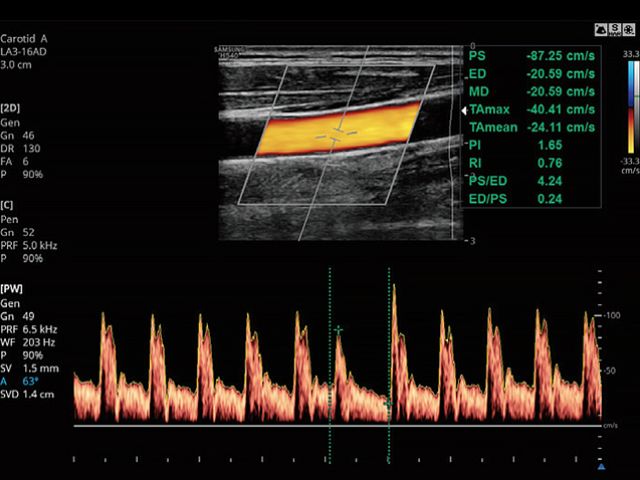The width and height of the screenshot is (640, 480).
Task: Click the TAmax measurement row
Action: [532, 110]
